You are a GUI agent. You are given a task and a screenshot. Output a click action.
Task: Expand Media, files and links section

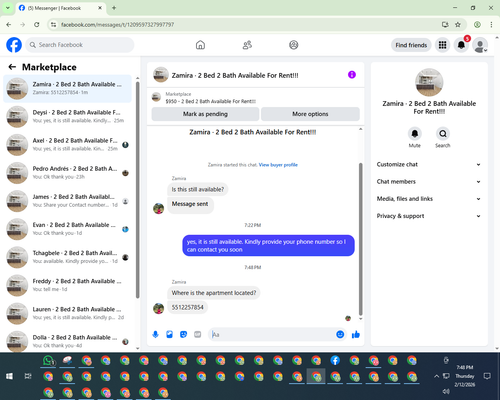429,199
